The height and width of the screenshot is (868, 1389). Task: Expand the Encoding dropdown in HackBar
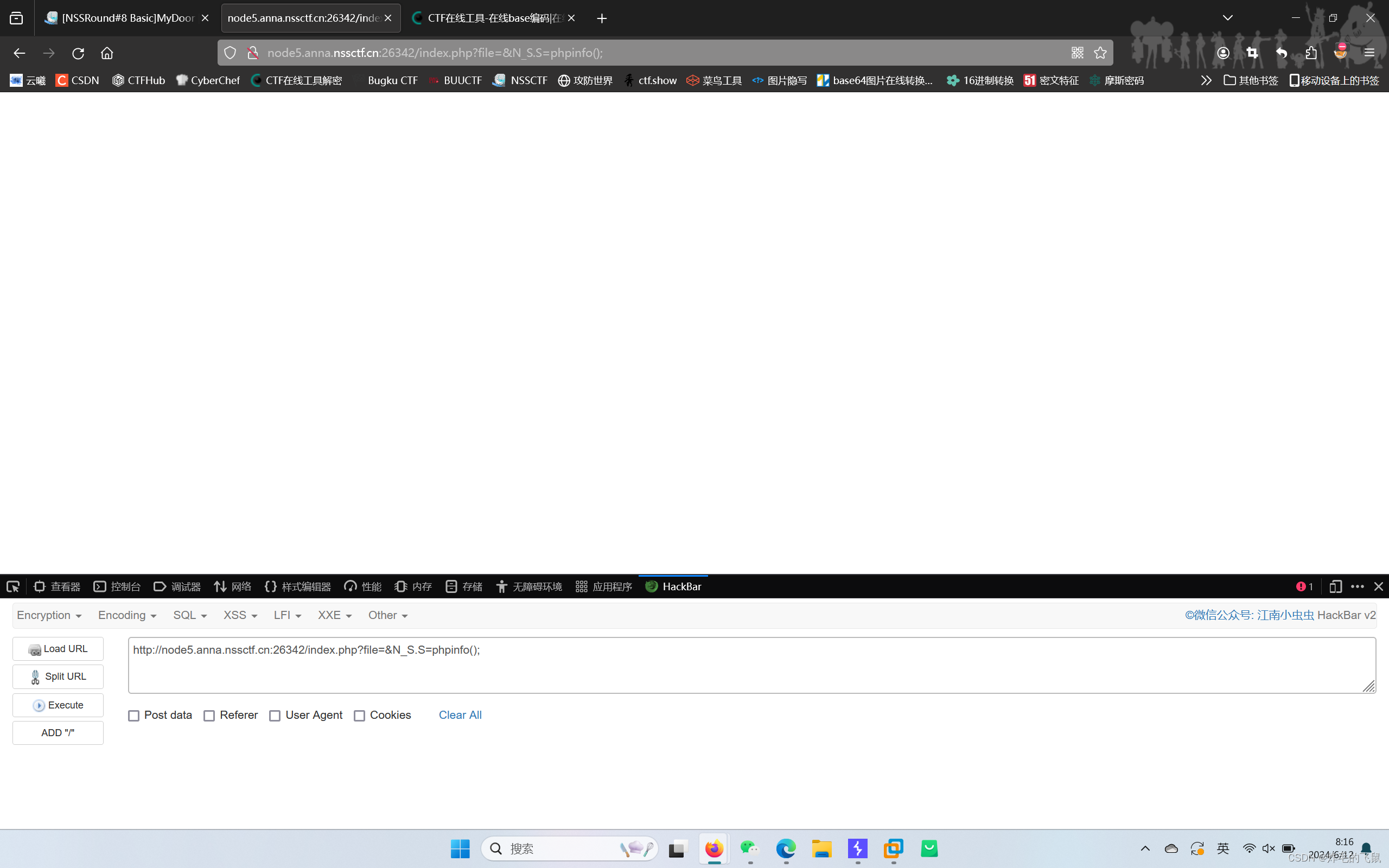127,615
